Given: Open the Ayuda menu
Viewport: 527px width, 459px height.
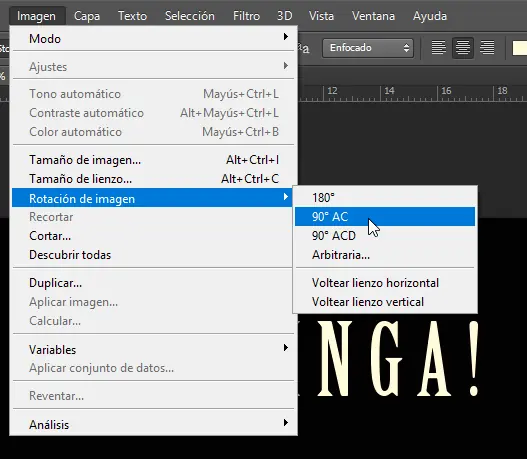Looking at the screenshot, I should [x=430, y=16].
